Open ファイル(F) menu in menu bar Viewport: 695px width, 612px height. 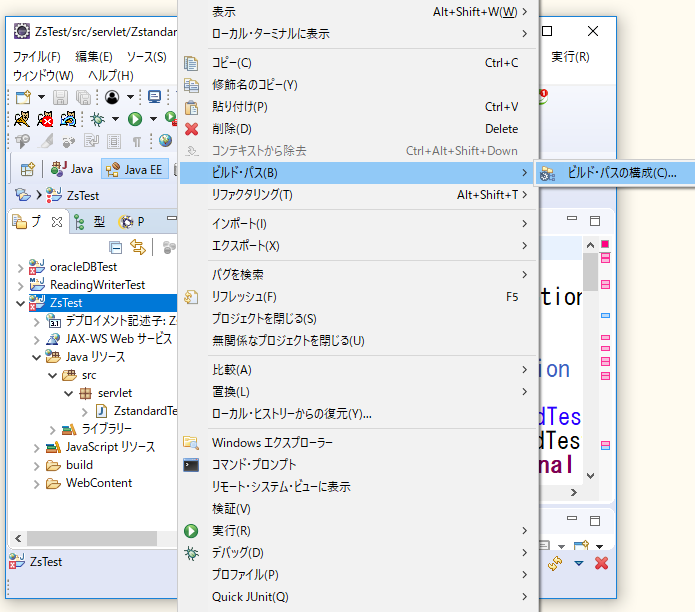tap(36, 57)
